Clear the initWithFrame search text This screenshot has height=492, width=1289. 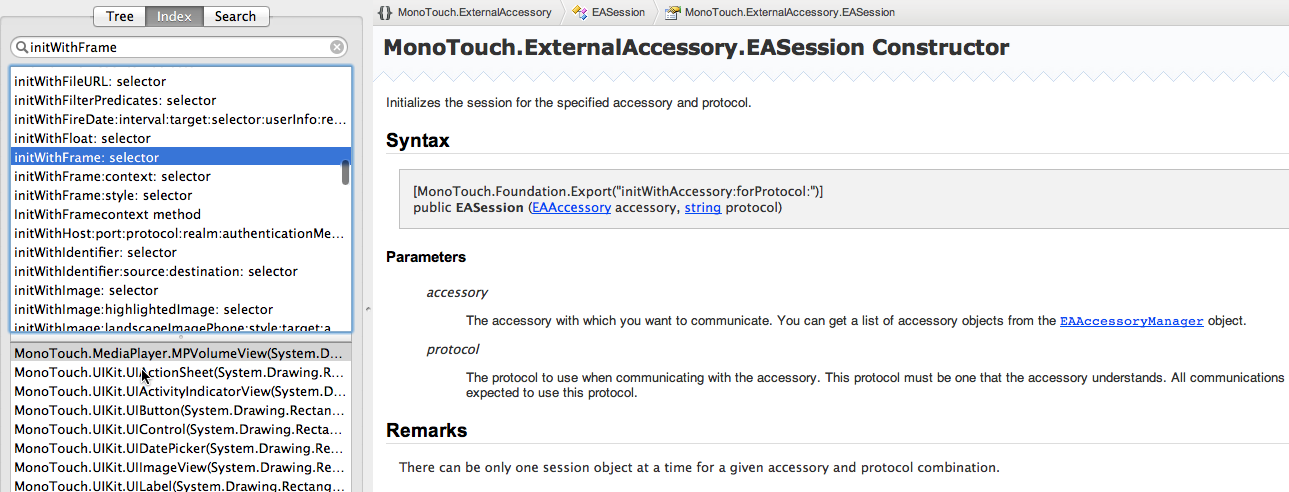tap(338, 47)
